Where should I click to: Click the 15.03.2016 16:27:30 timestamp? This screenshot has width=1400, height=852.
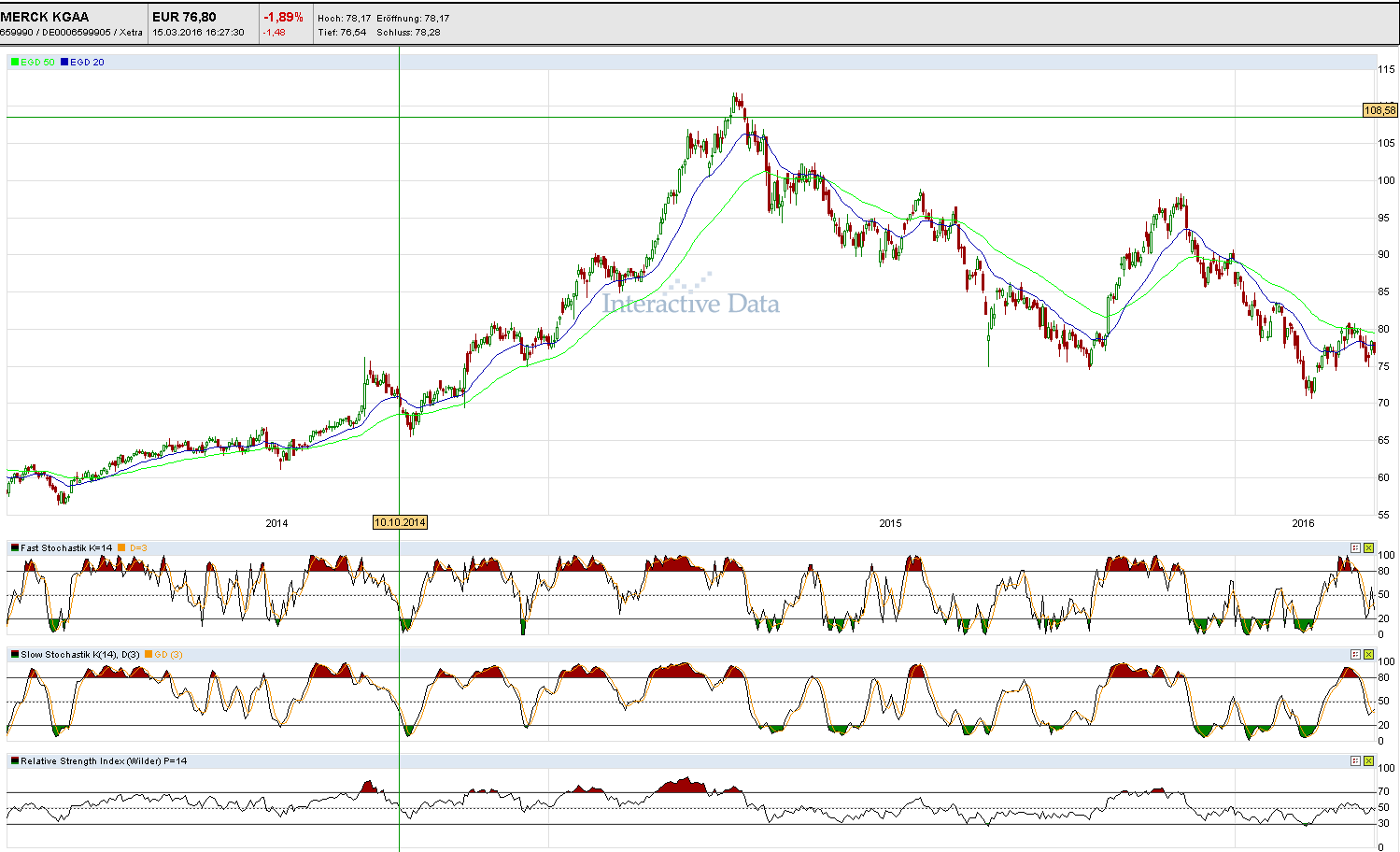198,33
